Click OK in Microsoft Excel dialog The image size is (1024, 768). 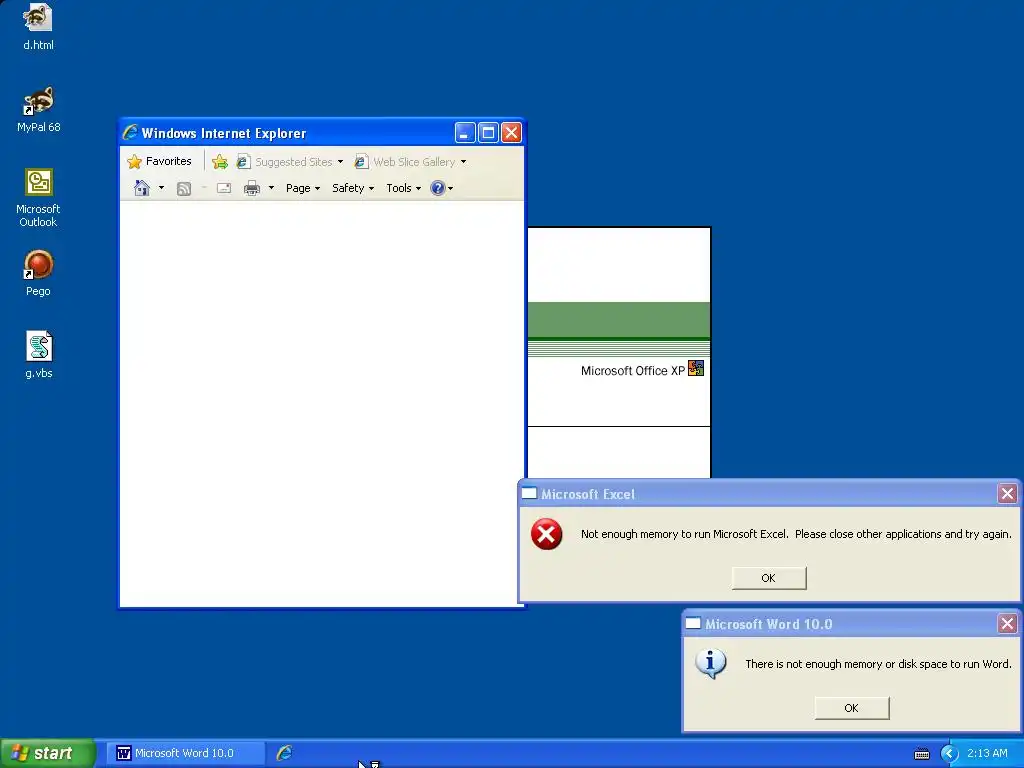(769, 578)
